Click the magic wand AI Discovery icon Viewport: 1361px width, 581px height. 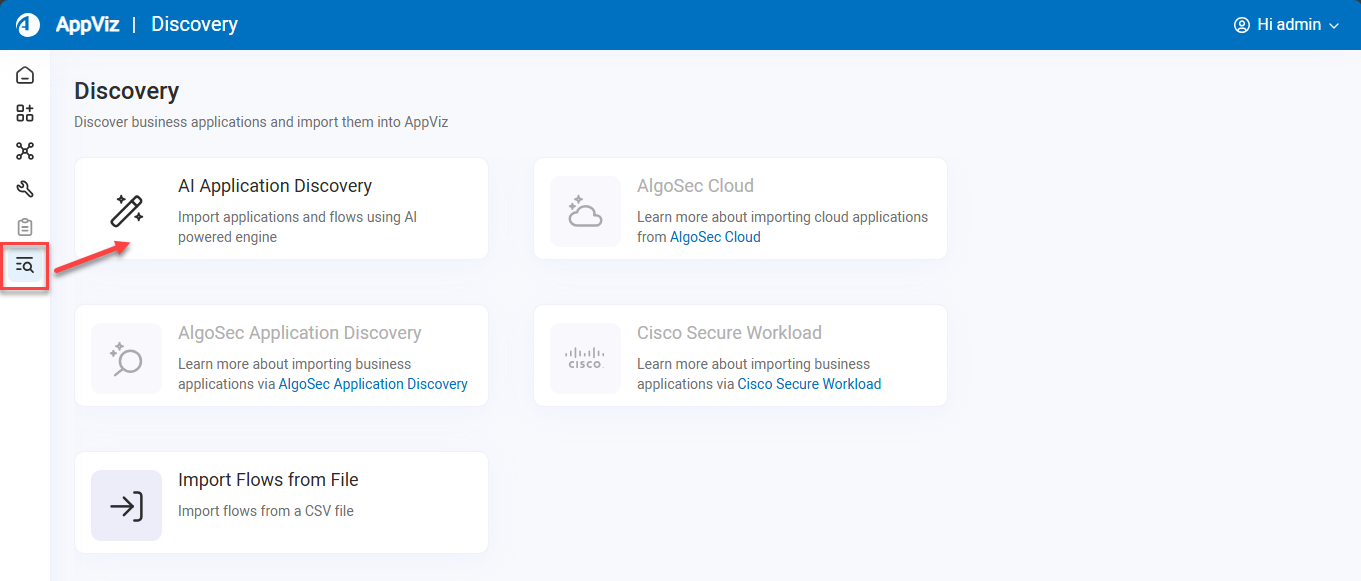[x=127, y=211]
